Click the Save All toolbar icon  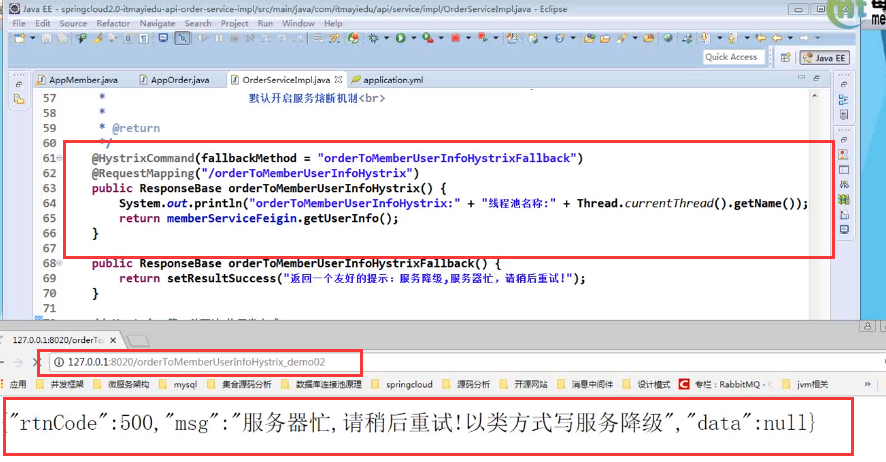point(62,38)
